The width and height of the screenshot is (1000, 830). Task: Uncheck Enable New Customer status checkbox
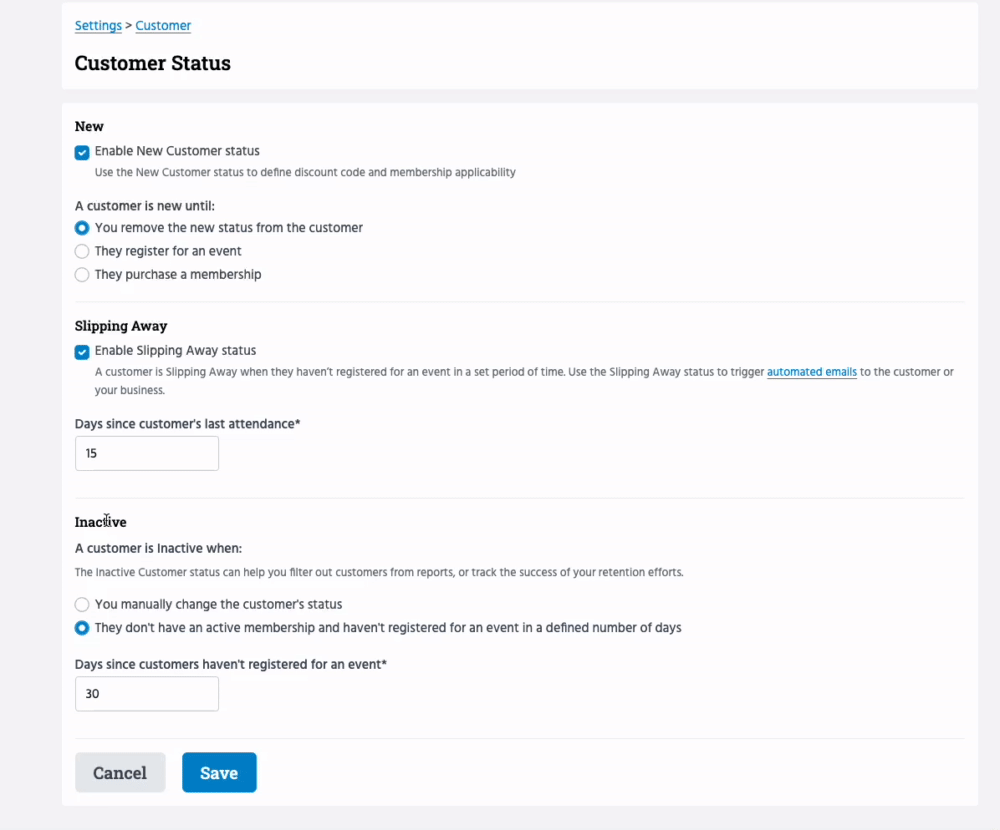[82, 152]
